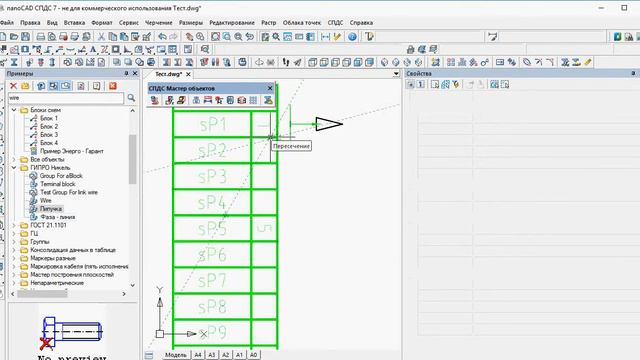The image size is (640, 360).
Task: Click the Print icon in main toolbar
Action: pos(40,37)
